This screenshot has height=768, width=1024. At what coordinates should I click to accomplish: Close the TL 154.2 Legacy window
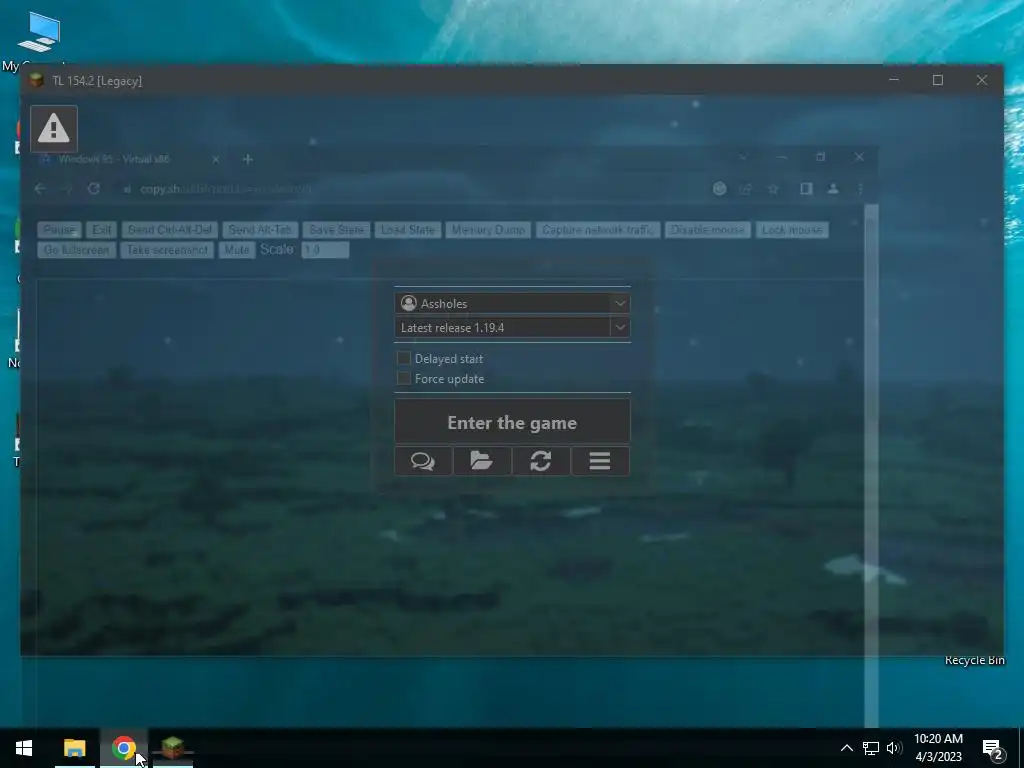[982, 80]
